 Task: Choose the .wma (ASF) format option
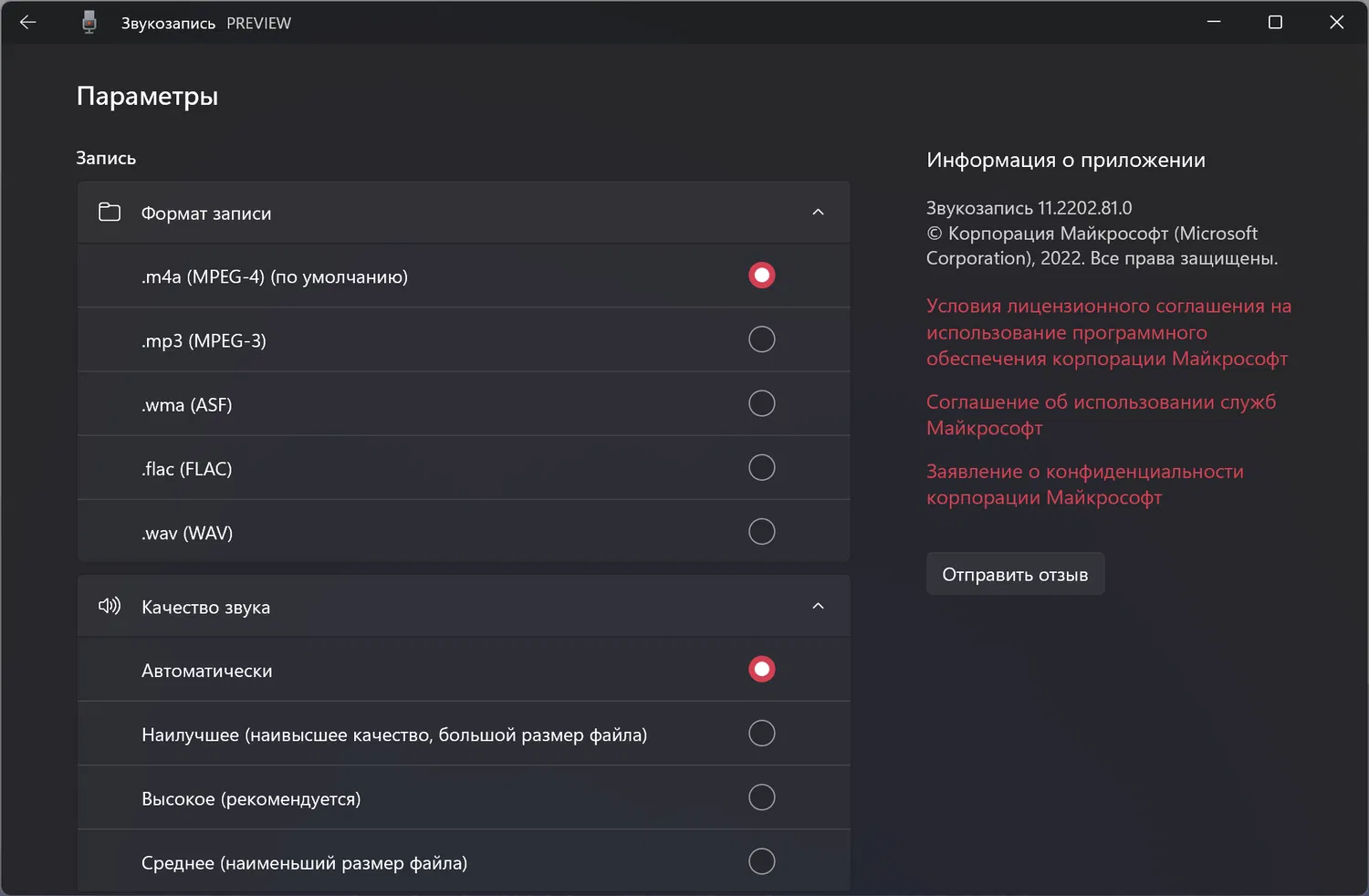point(761,403)
